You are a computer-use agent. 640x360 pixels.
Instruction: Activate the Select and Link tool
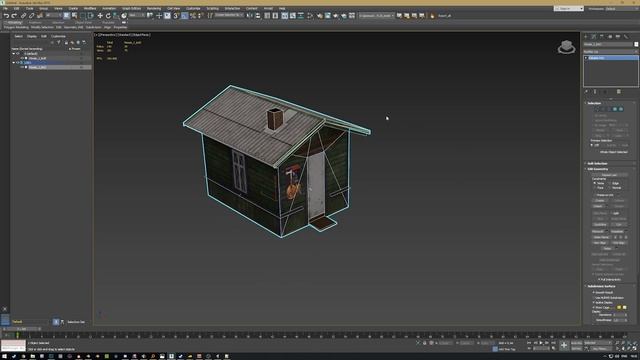[23, 16]
